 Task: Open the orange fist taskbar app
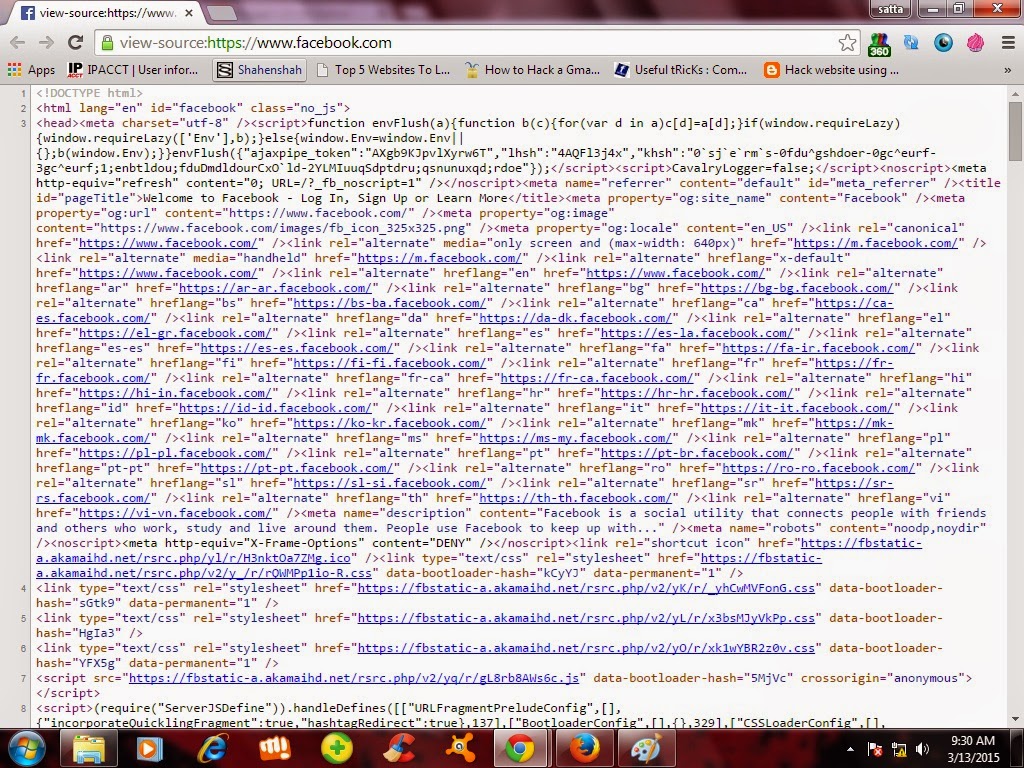275,748
